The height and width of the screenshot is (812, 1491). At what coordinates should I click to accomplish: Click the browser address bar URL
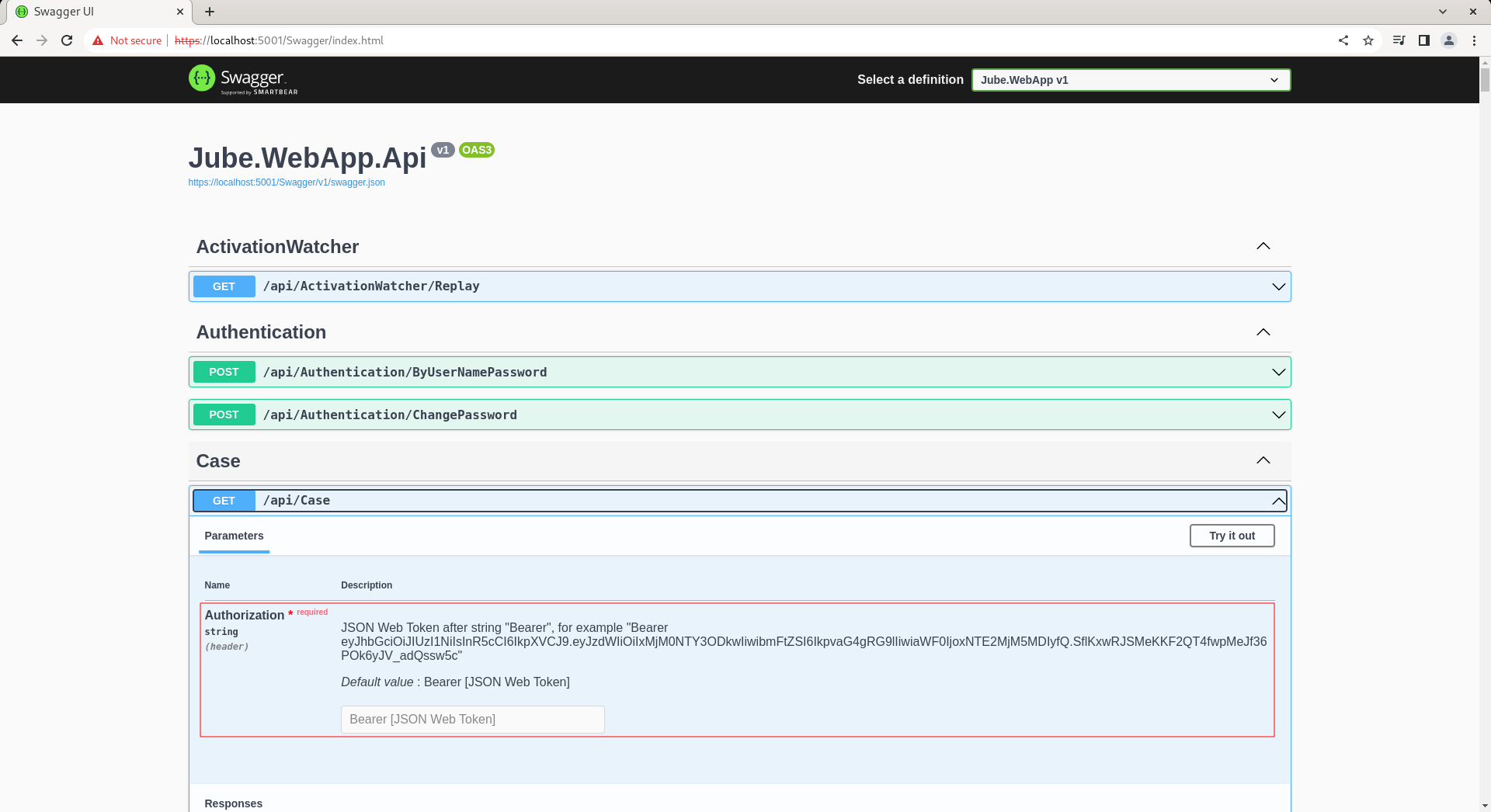click(279, 40)
